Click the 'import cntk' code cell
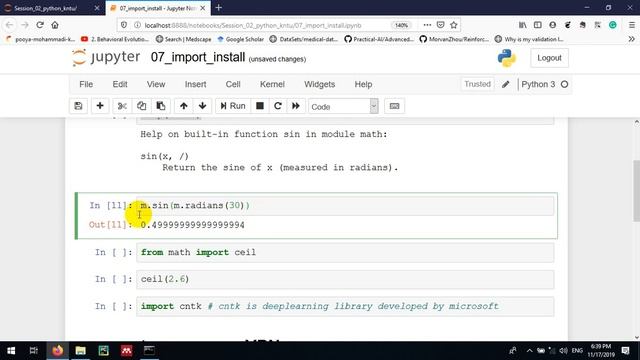Viewport: 640px width, 360px height. pyautogui.click(x=345, y=306)
